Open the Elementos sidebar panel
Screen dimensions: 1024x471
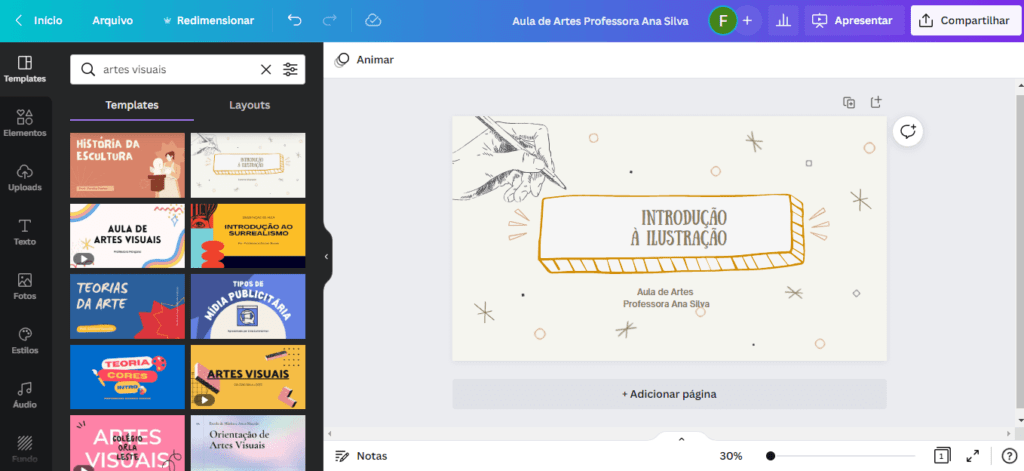point(25,123)
